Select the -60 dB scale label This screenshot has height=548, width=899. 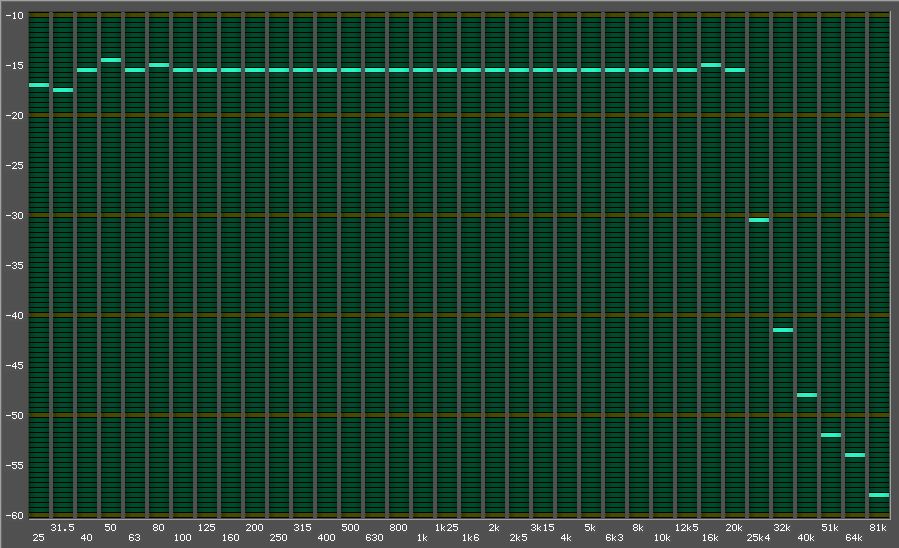[x=14, y=515]
